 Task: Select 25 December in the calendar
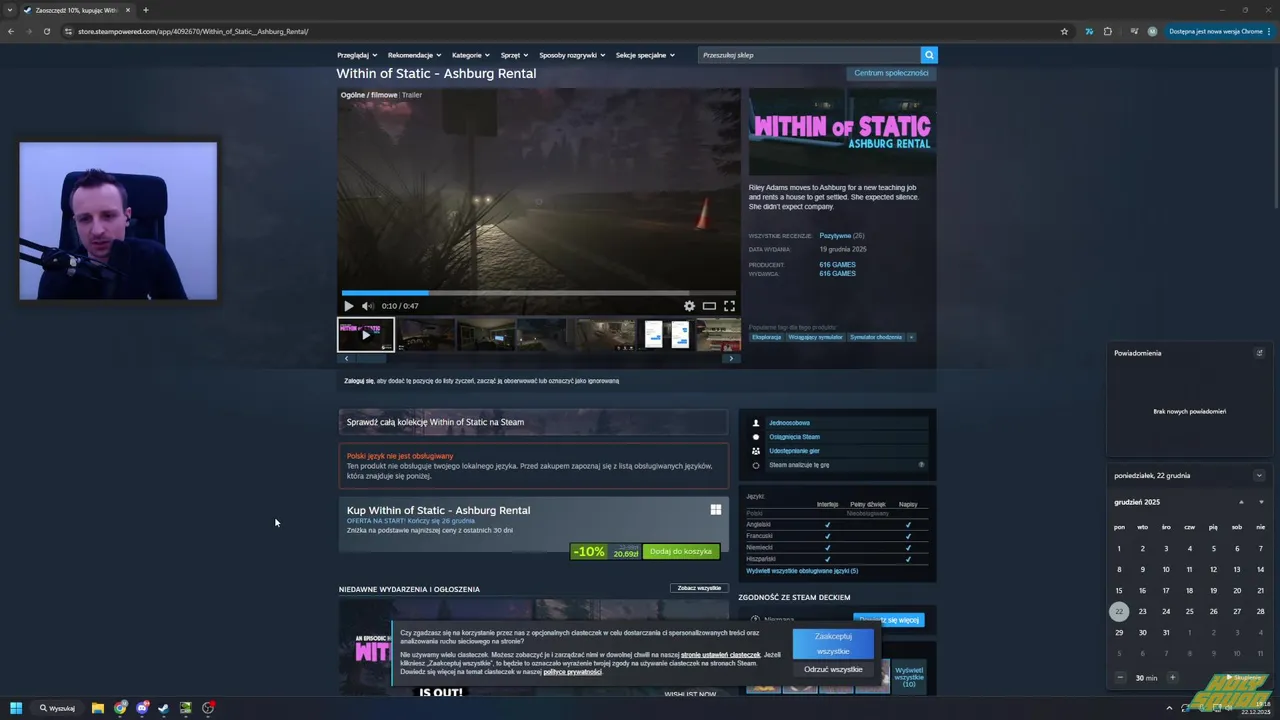click(1190, 611)
